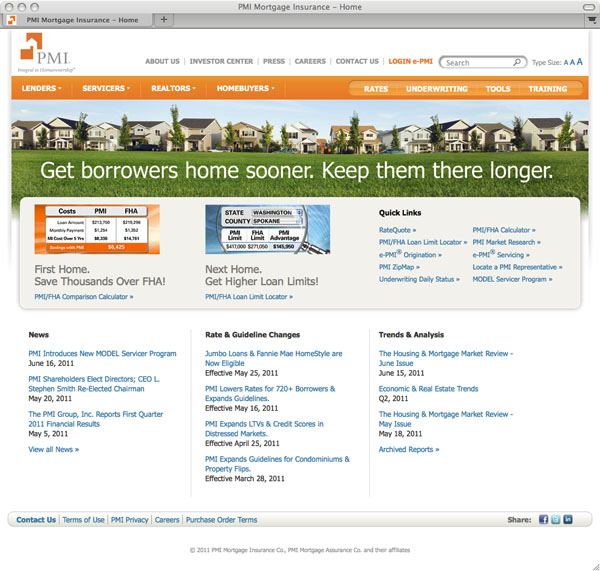
Task: Click View all News link
Action: [54, 449]
